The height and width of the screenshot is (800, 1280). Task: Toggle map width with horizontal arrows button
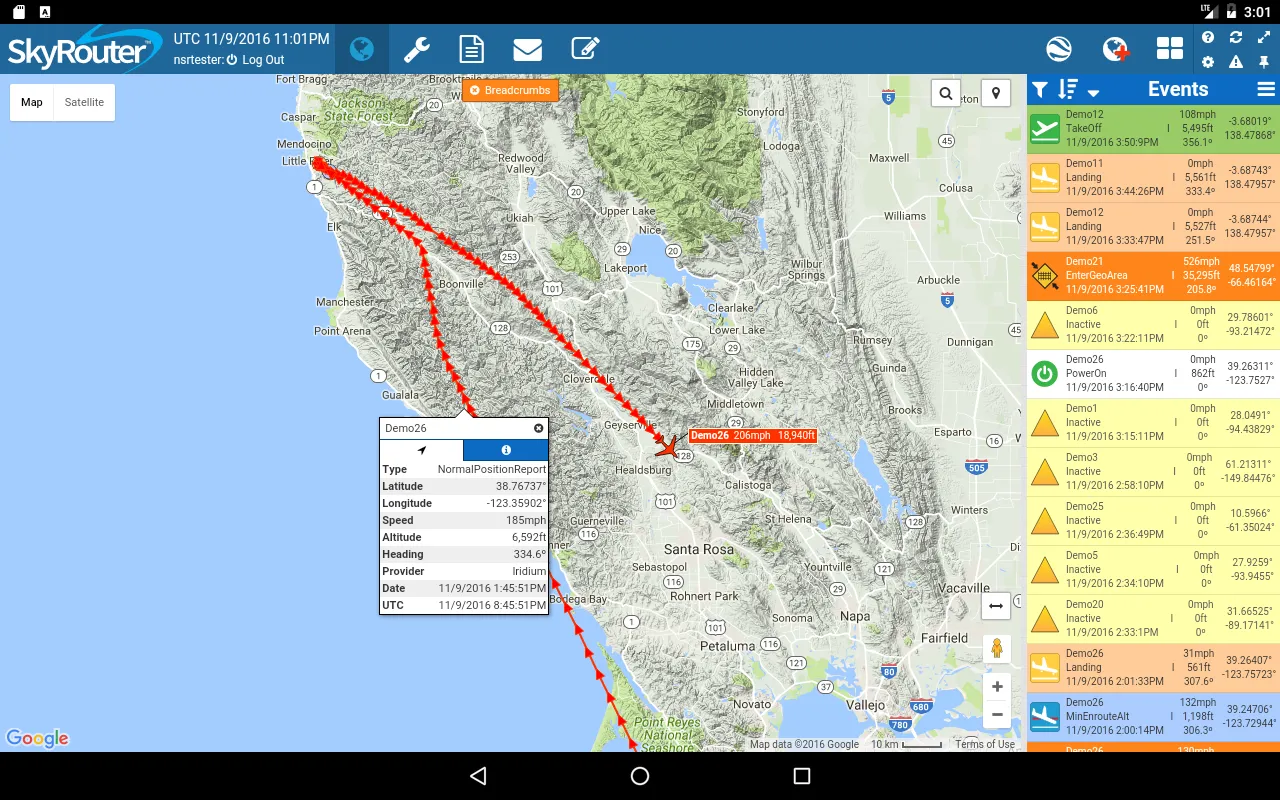coord(996,606)
